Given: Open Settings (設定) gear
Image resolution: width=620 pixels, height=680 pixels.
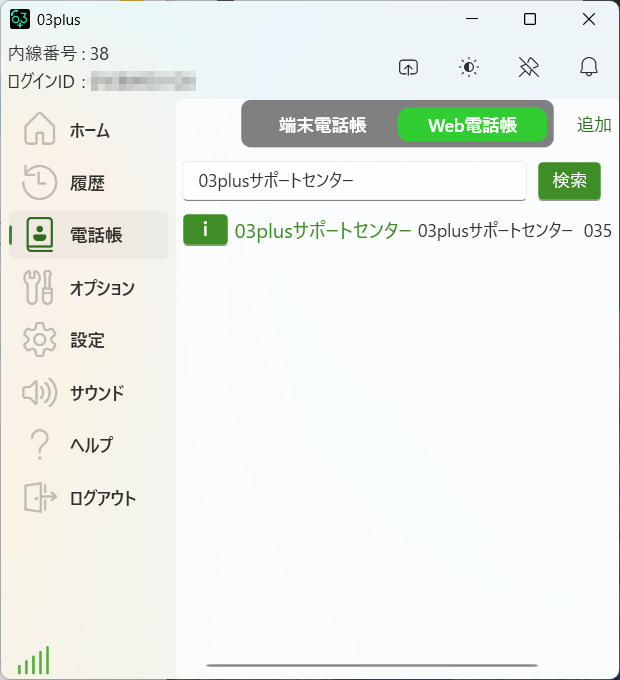Looking at the screenshot, I should click(40, 340).
